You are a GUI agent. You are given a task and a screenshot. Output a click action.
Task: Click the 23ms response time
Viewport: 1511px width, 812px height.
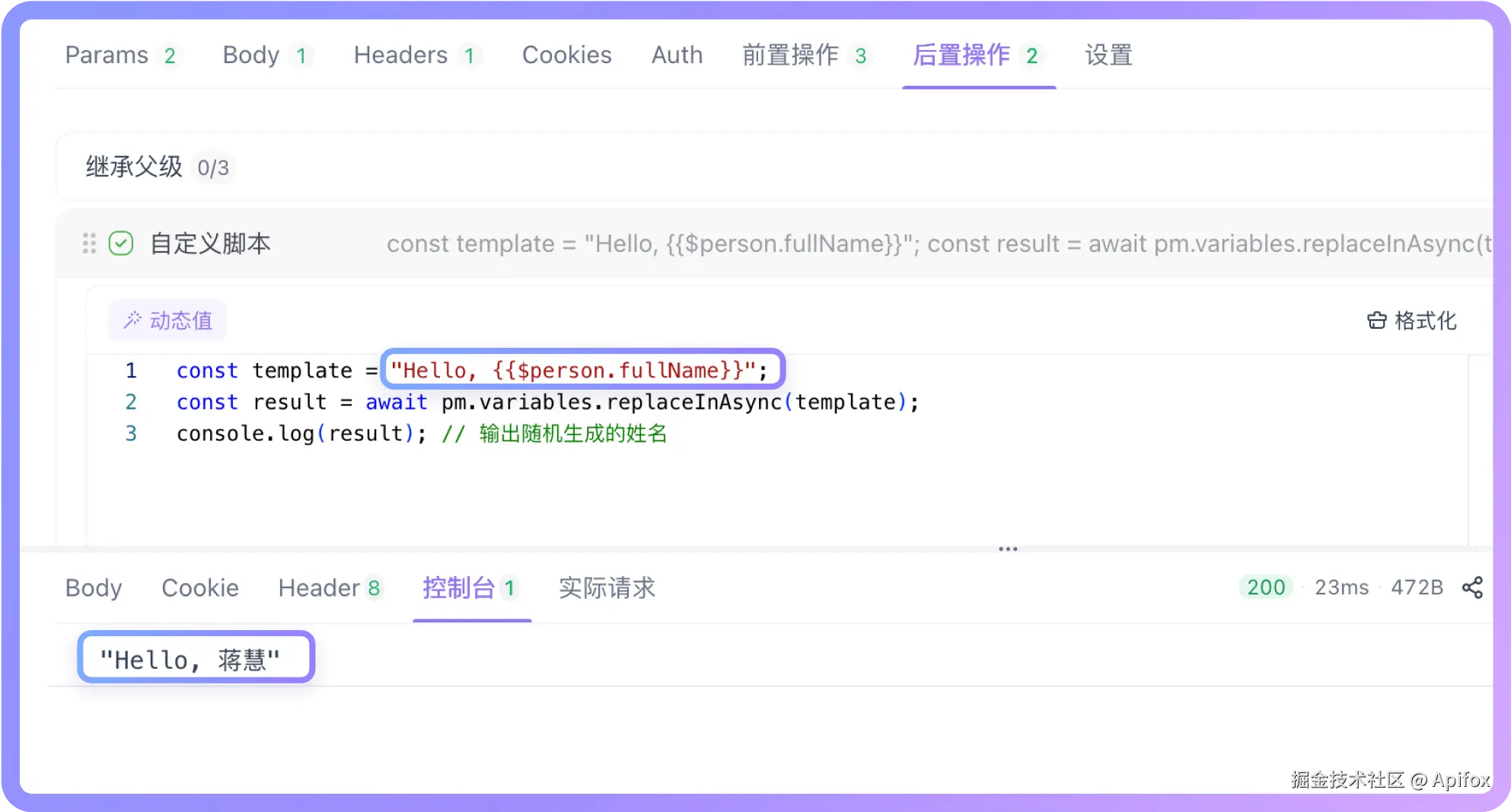1341,587
